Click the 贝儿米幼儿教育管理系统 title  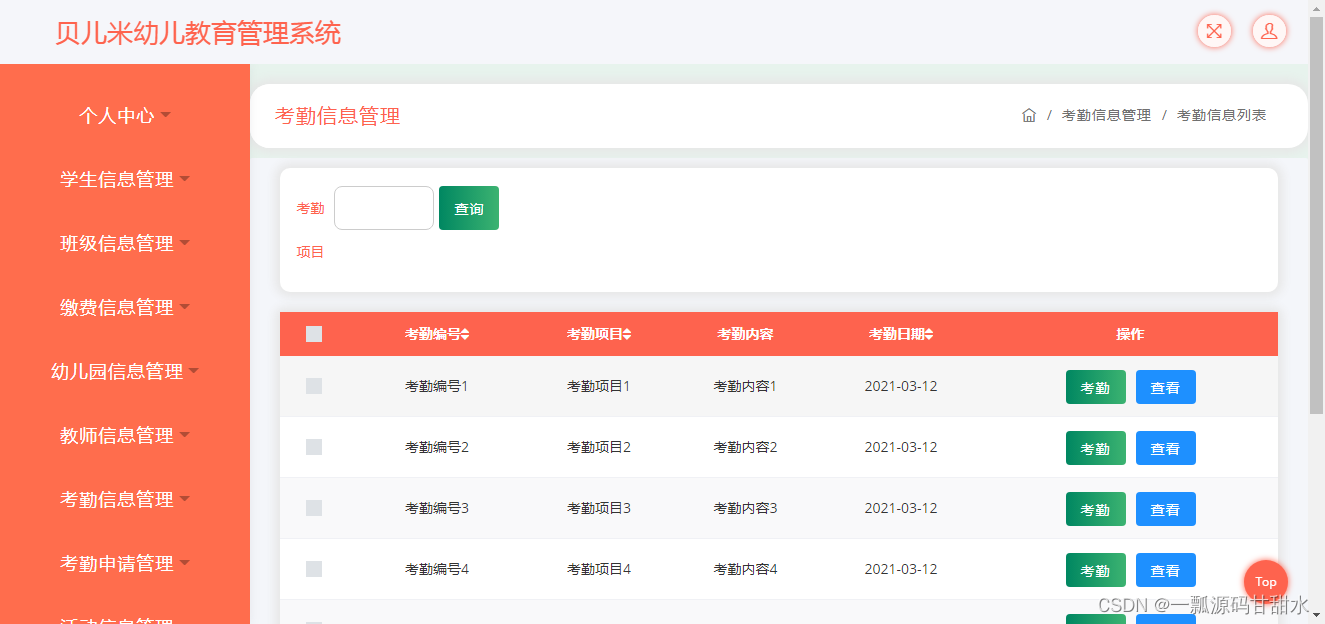198,33
